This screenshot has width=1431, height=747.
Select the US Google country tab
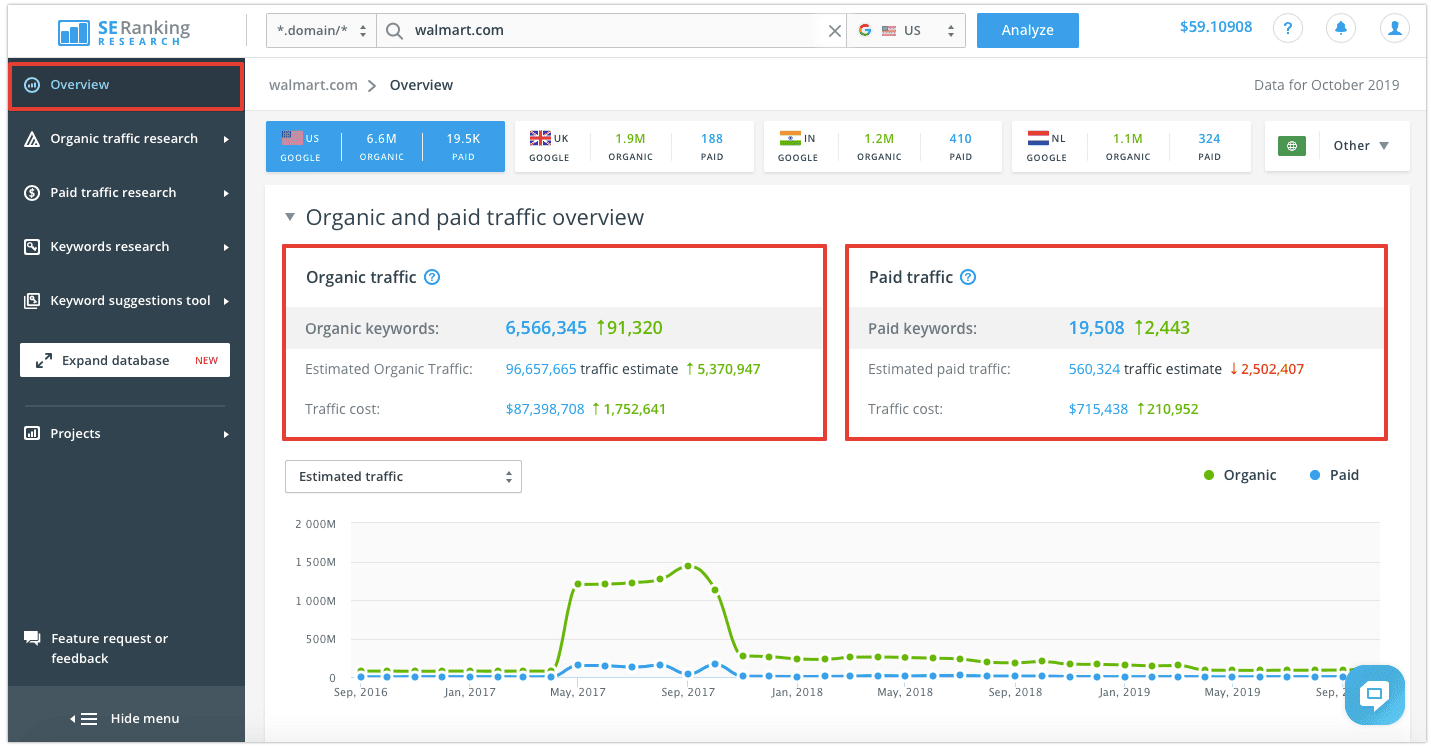pos(385,147)
